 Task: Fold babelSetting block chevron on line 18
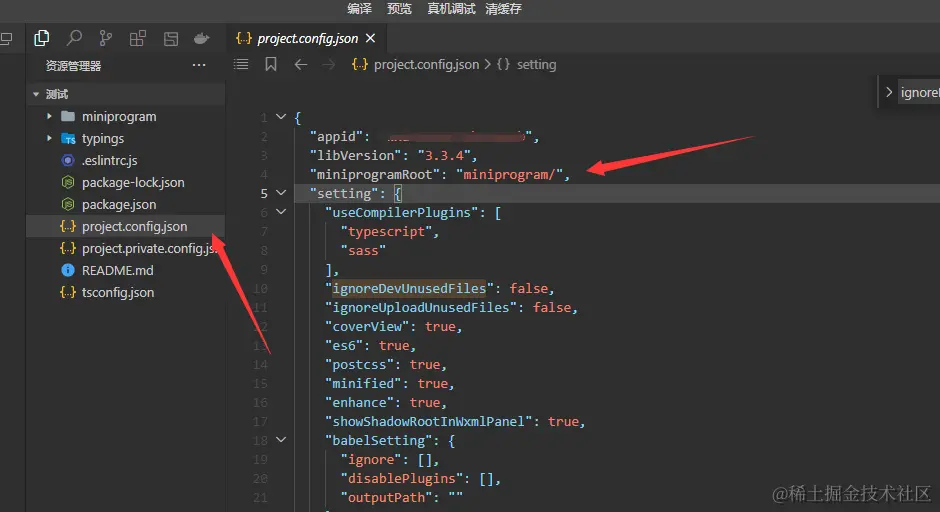pos(281,440)
